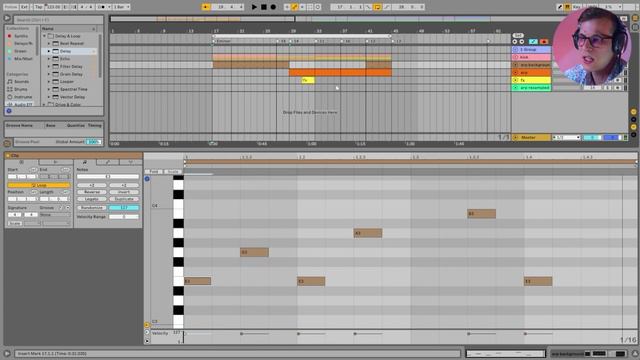
Task: Toggle the orange lock envelopes button
Action: point(544,42)
